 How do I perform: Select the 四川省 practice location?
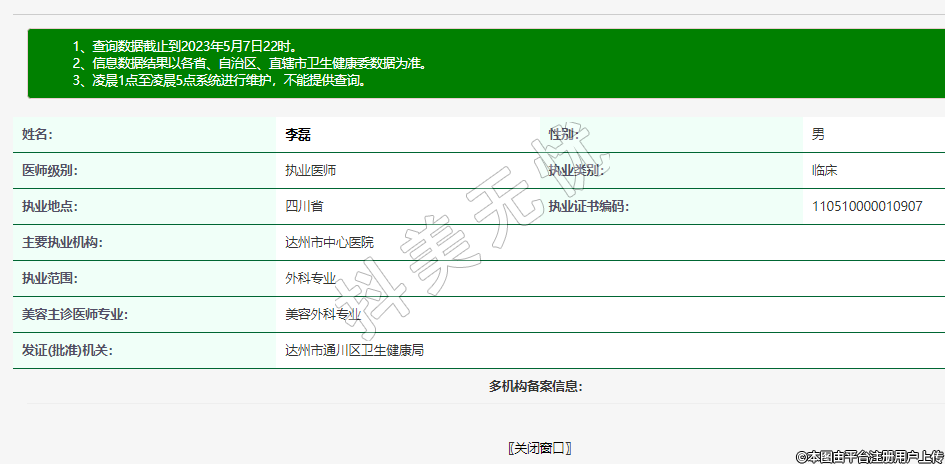click(x=304, y=207)
